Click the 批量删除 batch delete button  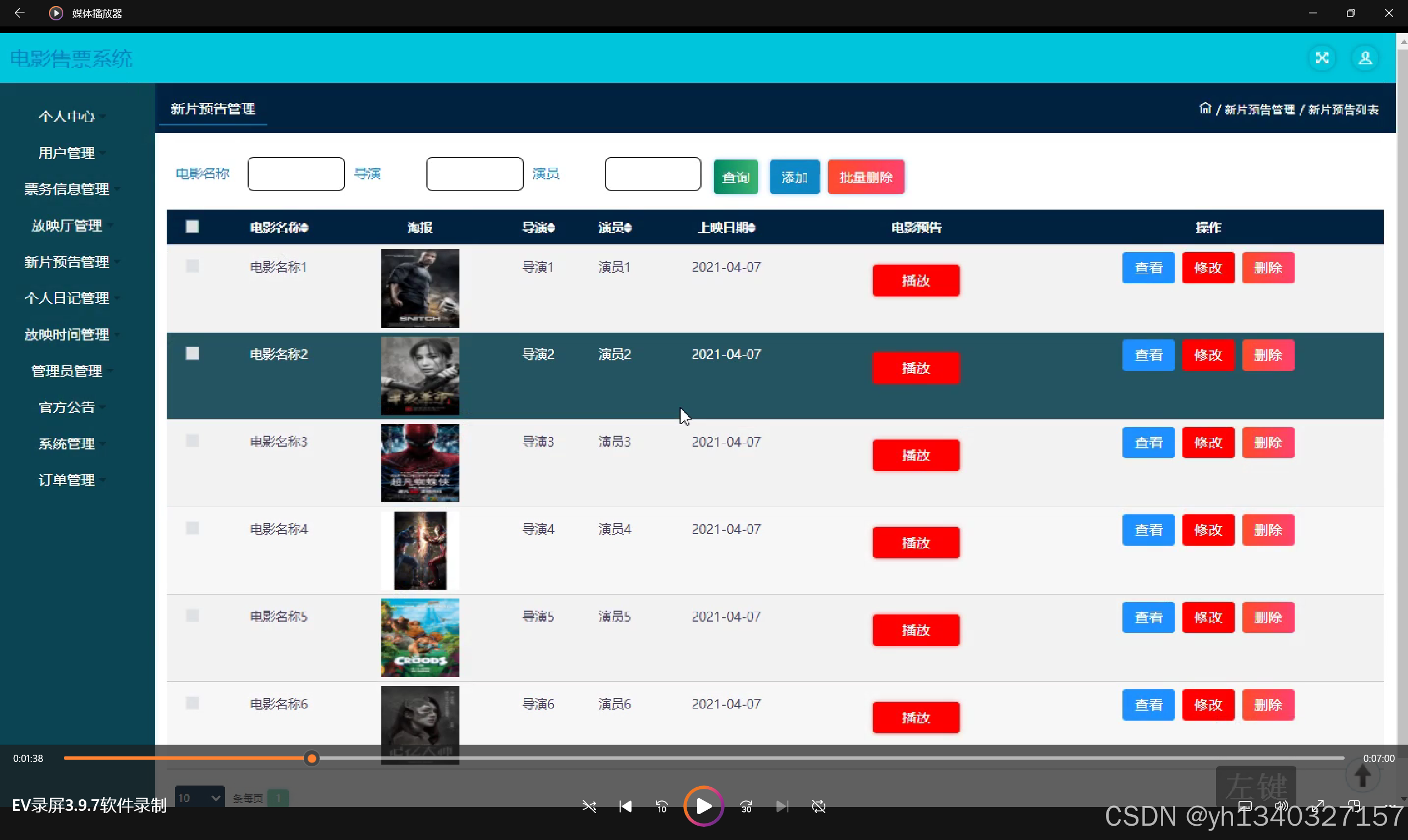coord(865,176)
